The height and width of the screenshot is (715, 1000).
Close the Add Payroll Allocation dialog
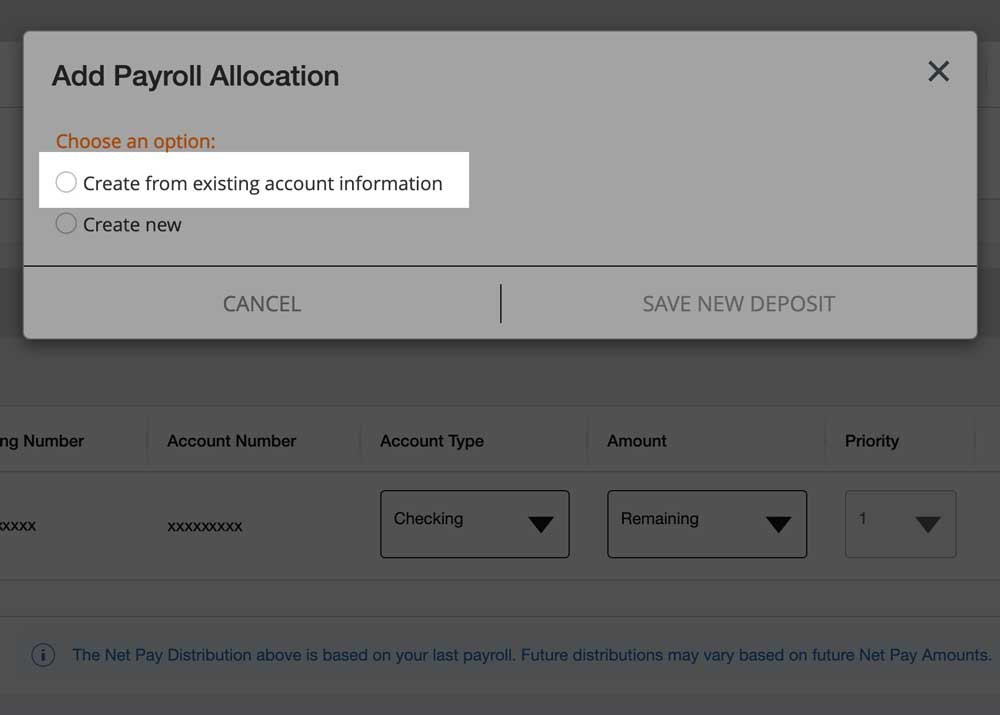(938, 71)
